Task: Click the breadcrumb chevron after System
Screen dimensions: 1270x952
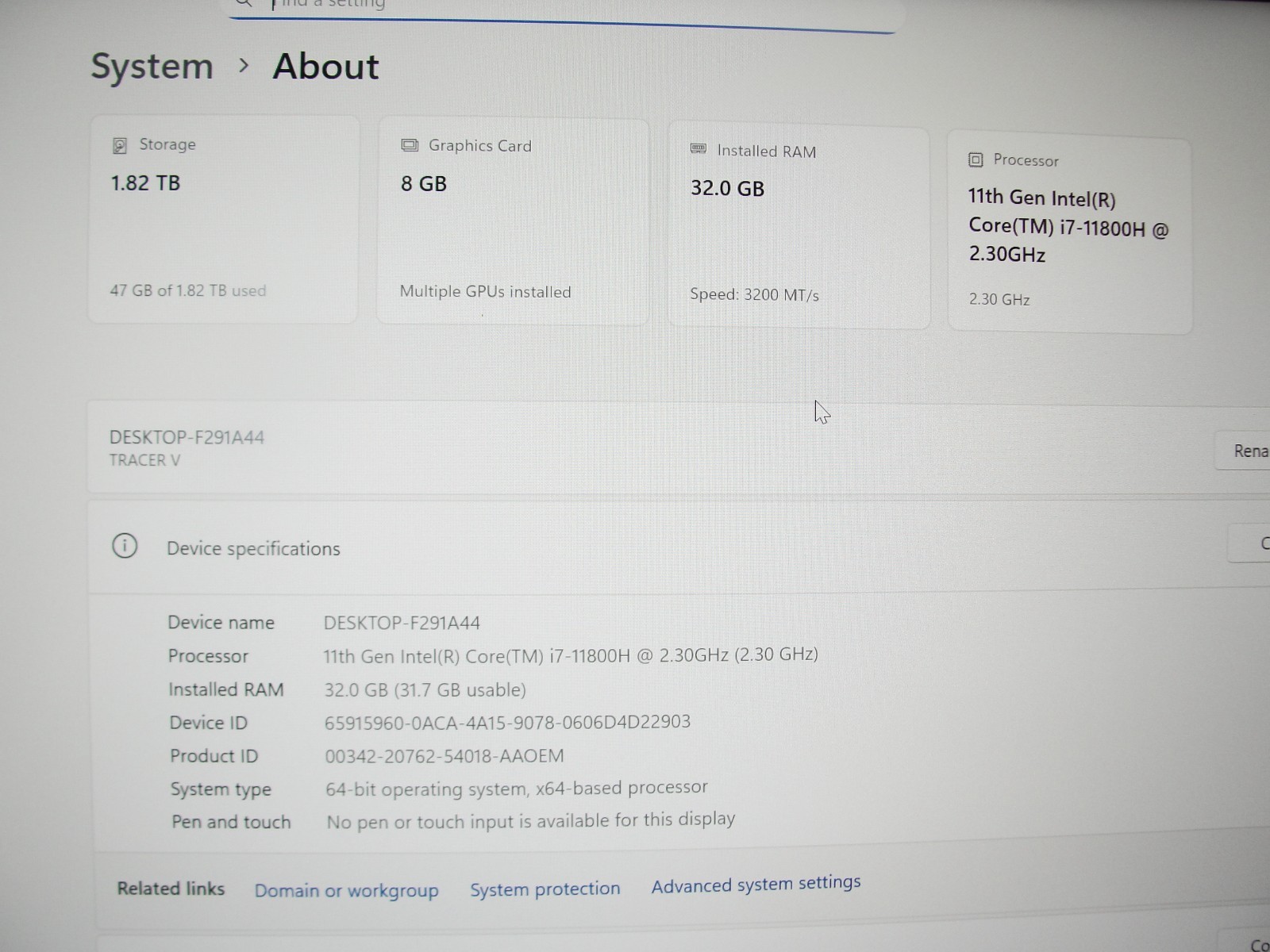Action: tap(244, 66)
